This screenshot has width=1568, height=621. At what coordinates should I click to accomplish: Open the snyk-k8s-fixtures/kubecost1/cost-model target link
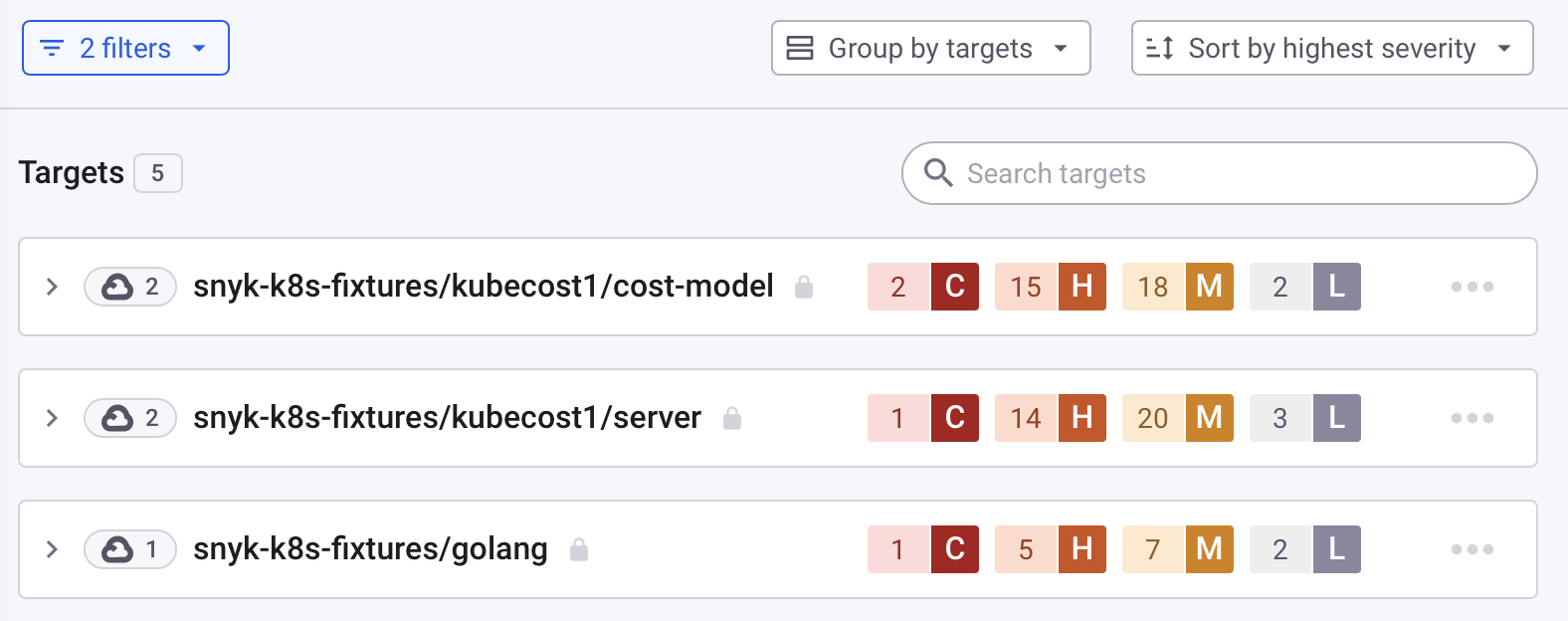pos(483,287)
